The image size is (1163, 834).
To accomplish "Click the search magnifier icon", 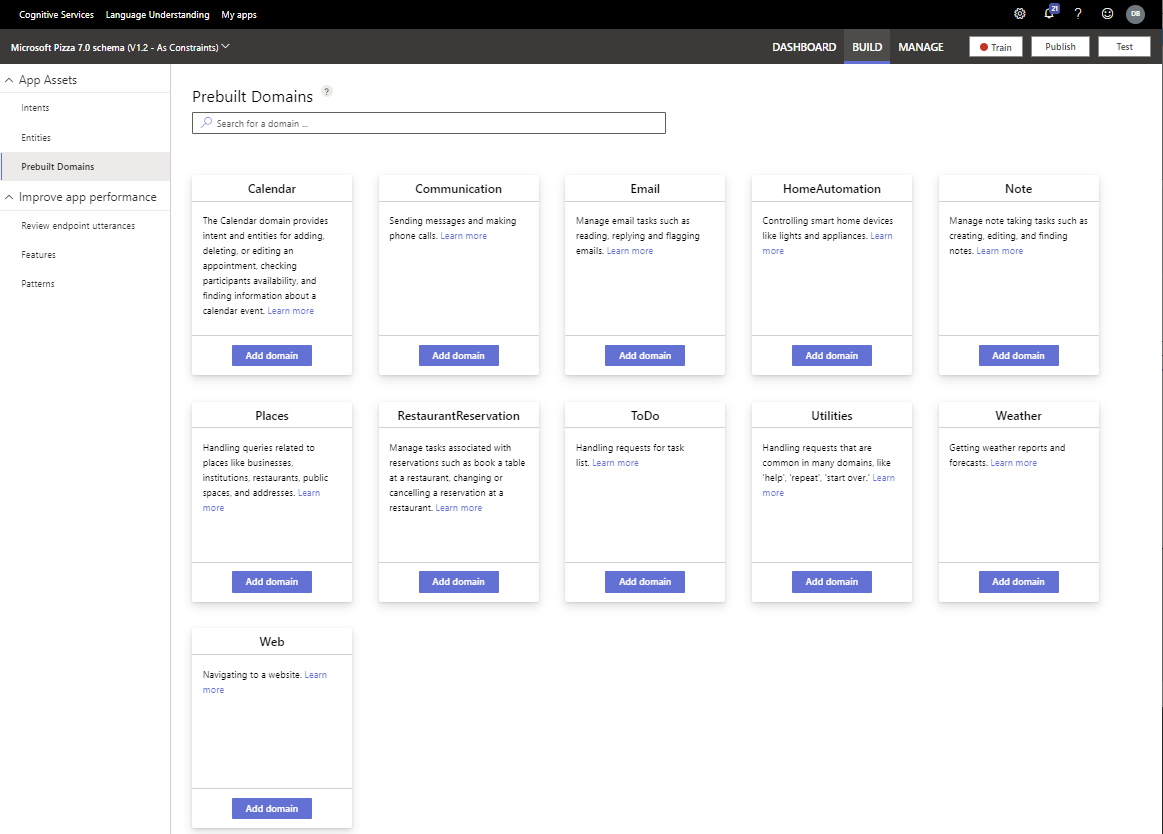I will pos(203,122).
